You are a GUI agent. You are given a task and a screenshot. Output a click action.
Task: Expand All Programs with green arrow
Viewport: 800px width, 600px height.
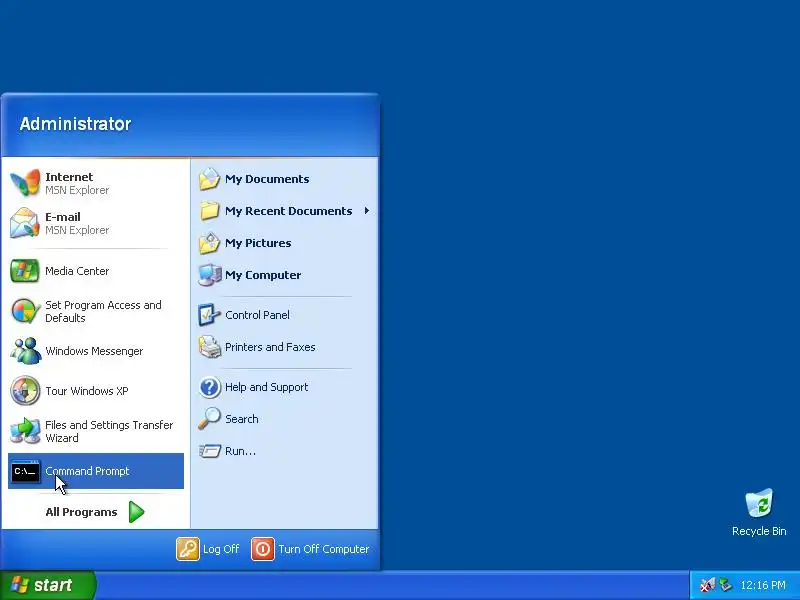pos(136,512)
